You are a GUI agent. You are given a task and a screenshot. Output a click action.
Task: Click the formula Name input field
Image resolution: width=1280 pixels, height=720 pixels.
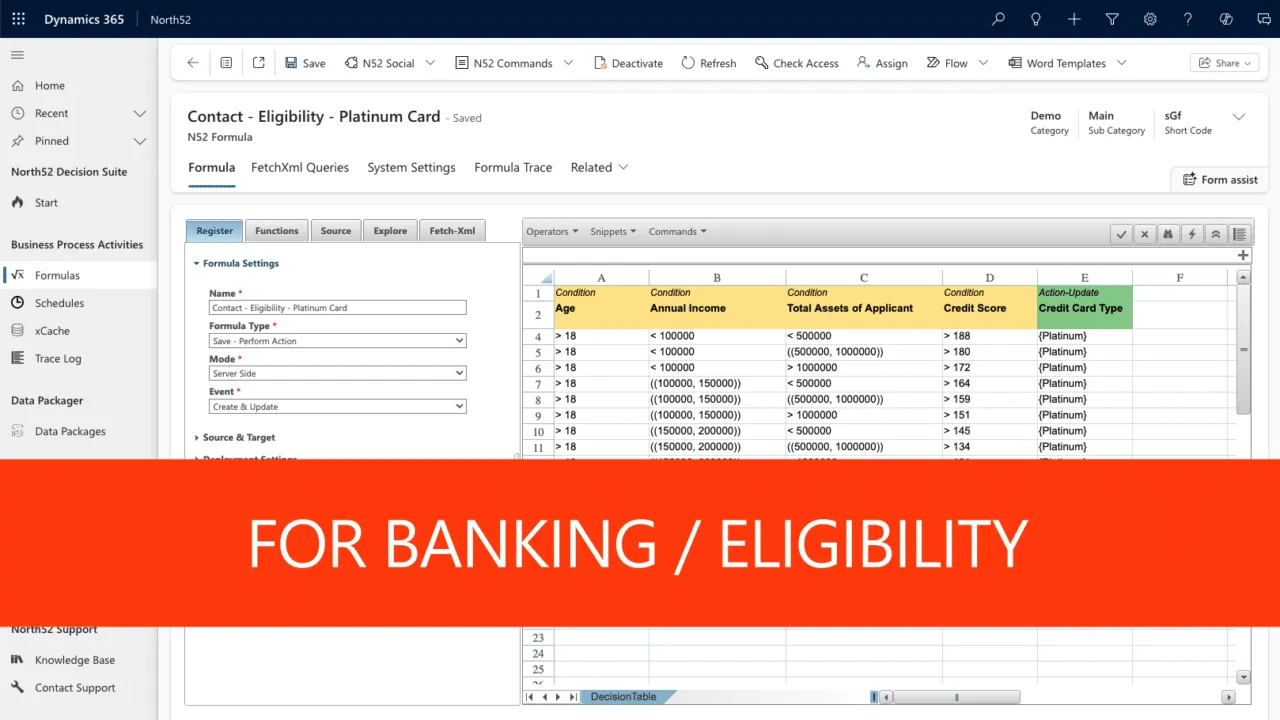coord(338,308)
